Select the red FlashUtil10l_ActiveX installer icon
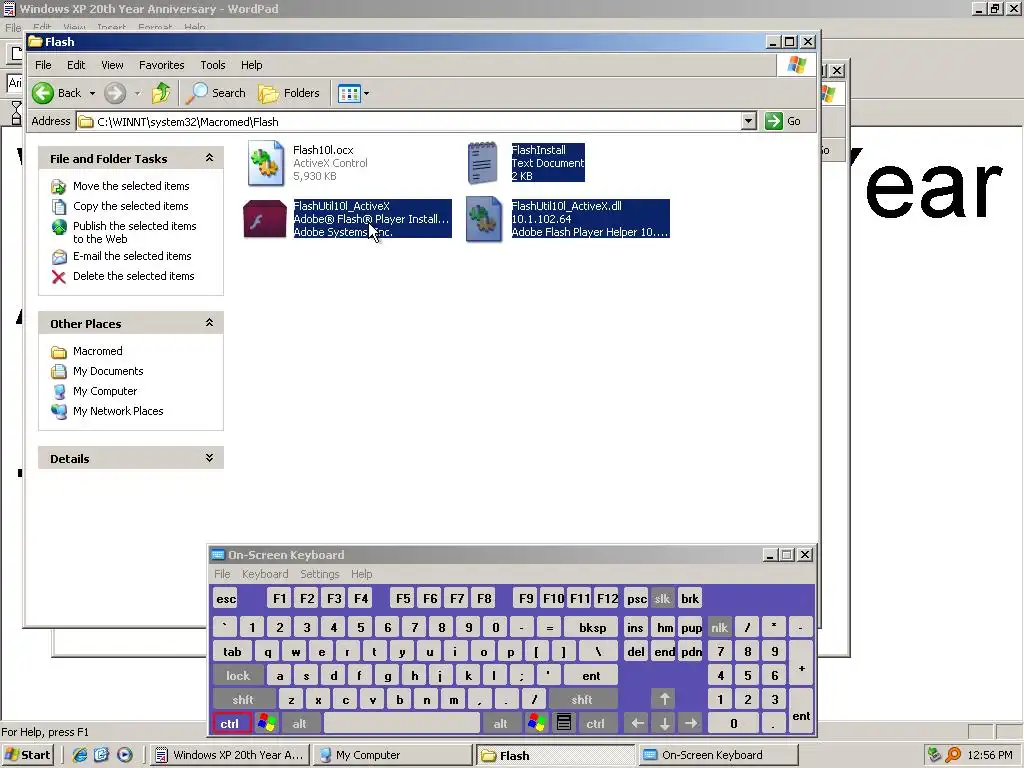Image resolution: width=1024 pixels, height=768 pixels. 264,219
